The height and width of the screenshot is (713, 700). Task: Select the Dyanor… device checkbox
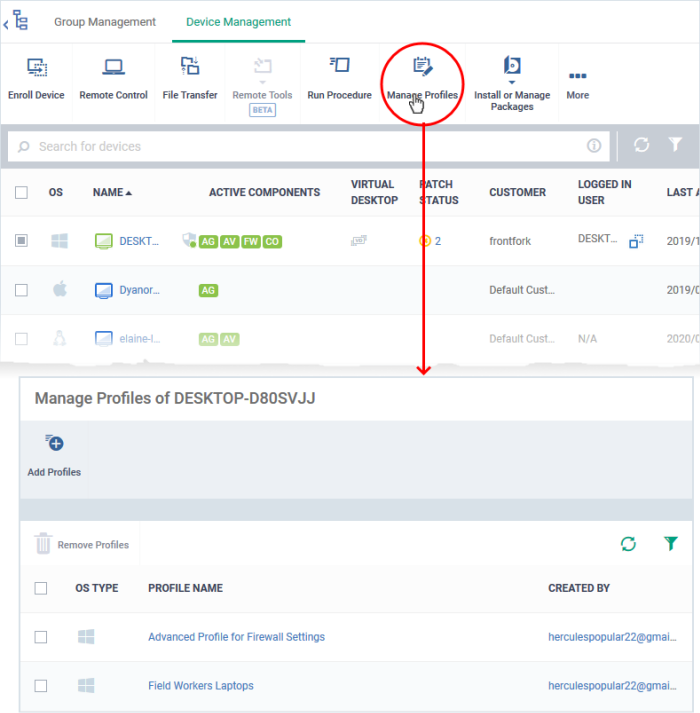pos(21,290)
